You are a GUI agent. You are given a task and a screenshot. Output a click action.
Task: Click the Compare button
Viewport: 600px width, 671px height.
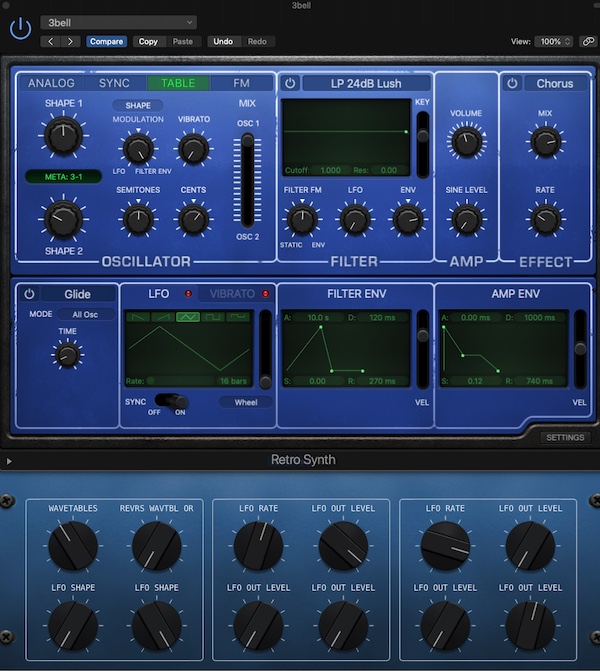click(x=107, y=42)
